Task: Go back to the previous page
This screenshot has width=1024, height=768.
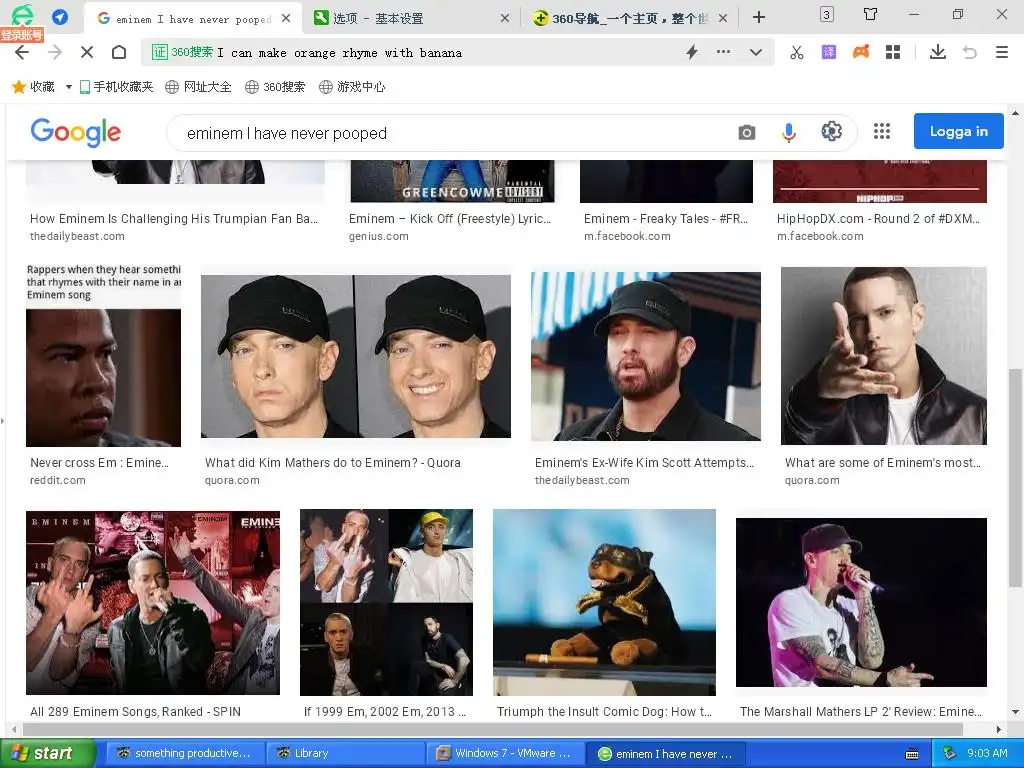Action: pyautogui.click(x=22, y=52)
